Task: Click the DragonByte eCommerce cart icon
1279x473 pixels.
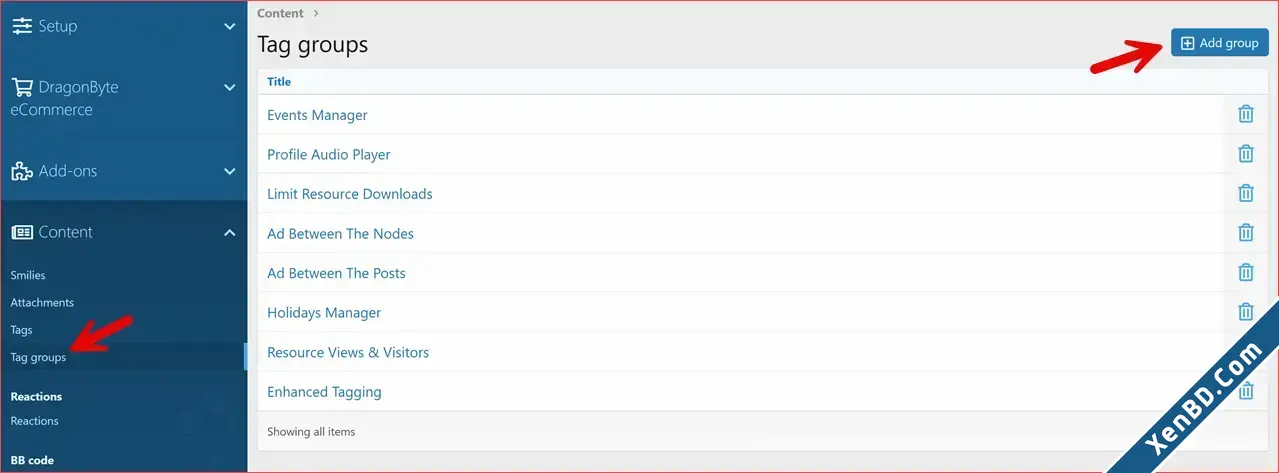Action: pyautogui.click(x=22, y=87)
